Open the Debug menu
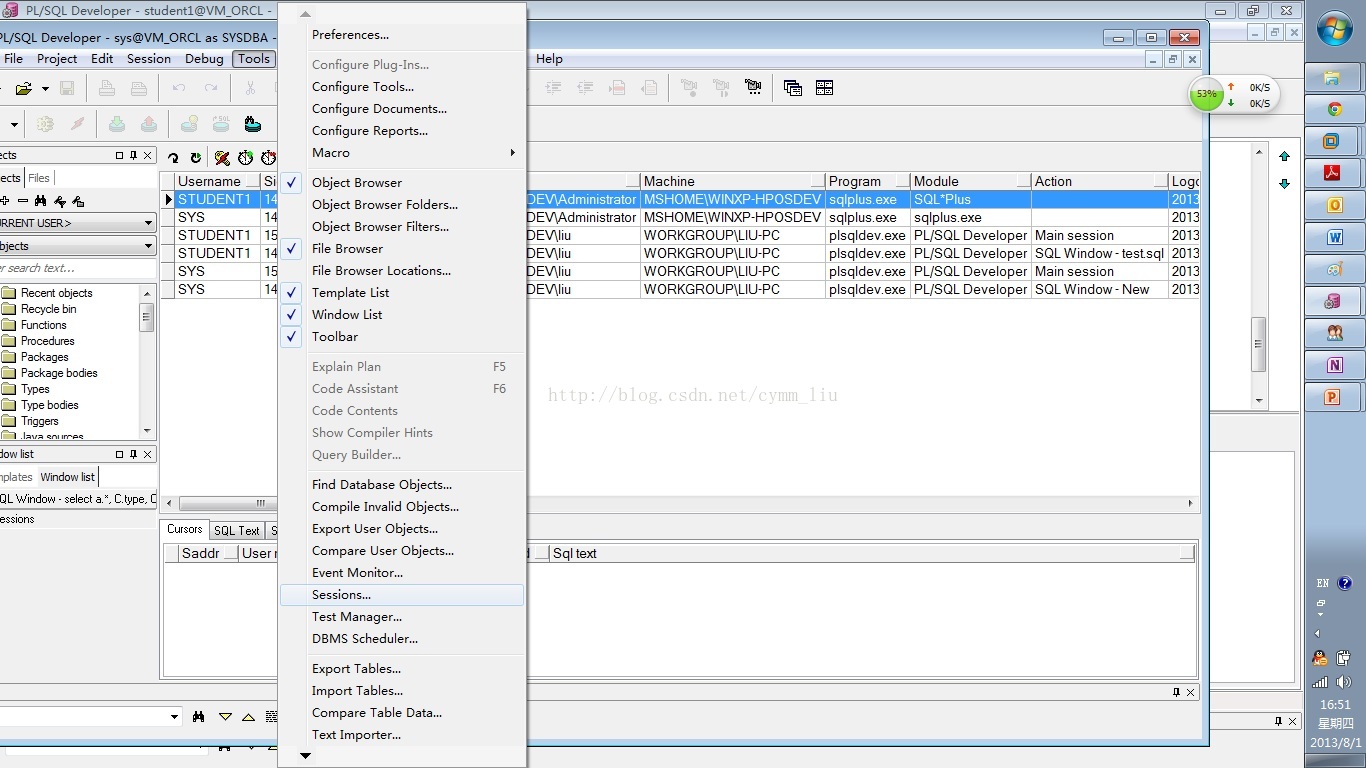1366x768 pixels. (204, 59)
